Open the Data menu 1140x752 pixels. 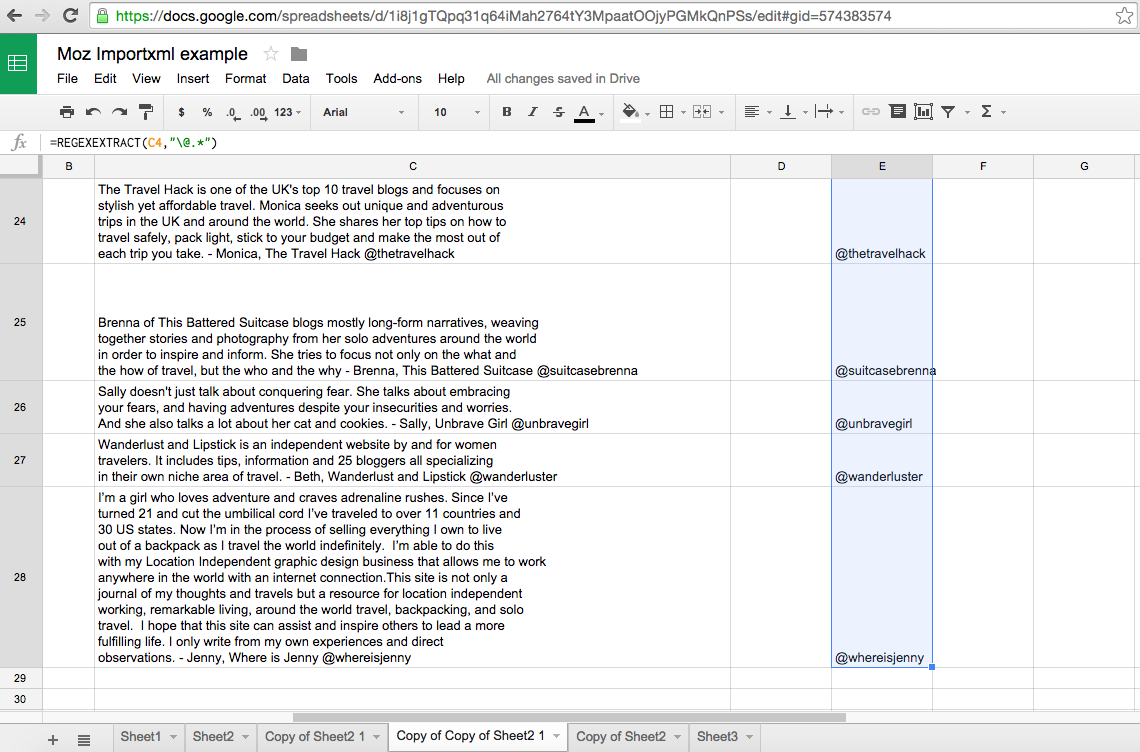(296, 79)
